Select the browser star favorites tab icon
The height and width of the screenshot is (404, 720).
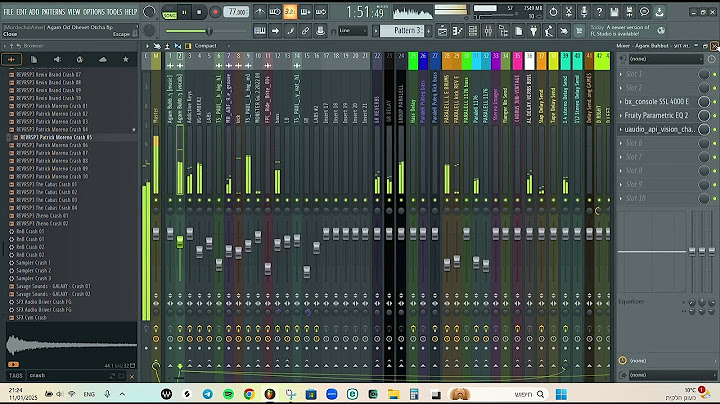point(125,59)
